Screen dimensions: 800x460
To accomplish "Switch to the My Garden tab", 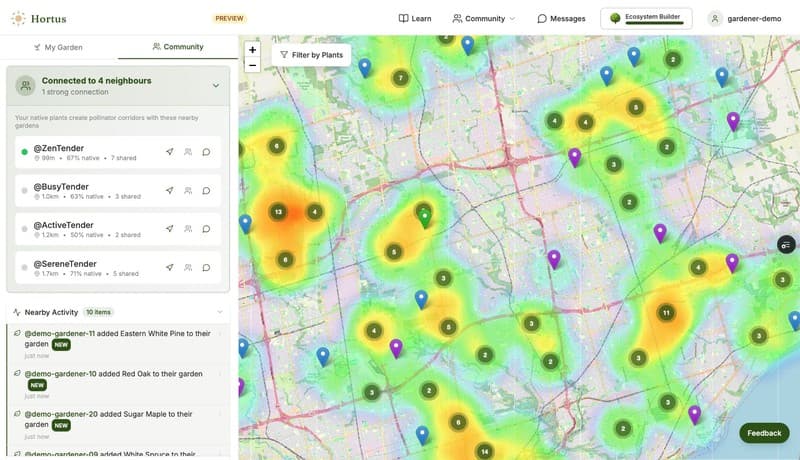I will pos(59,47).
